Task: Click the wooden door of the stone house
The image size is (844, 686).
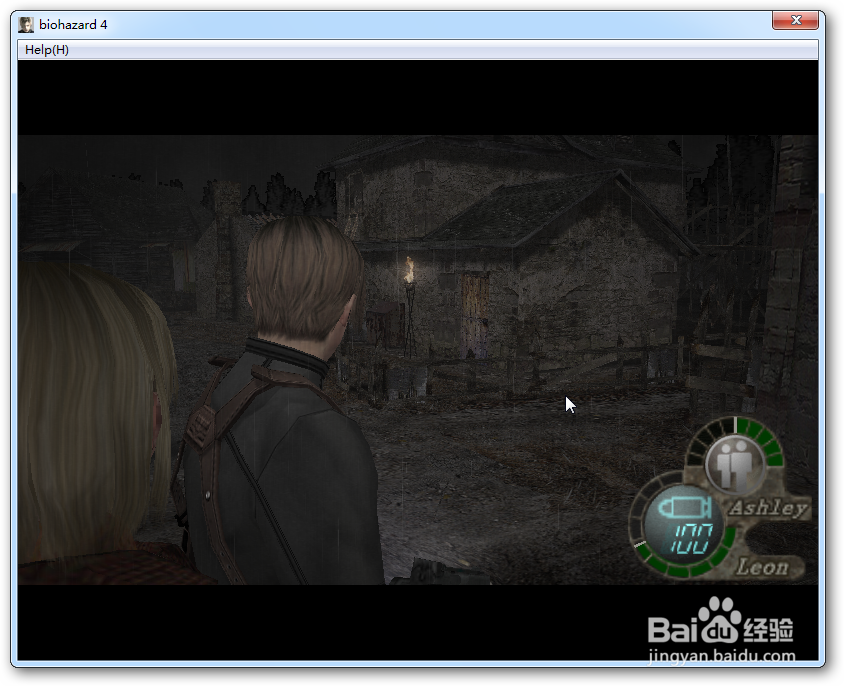Action: pyautogui.click(x=475, y=316)
